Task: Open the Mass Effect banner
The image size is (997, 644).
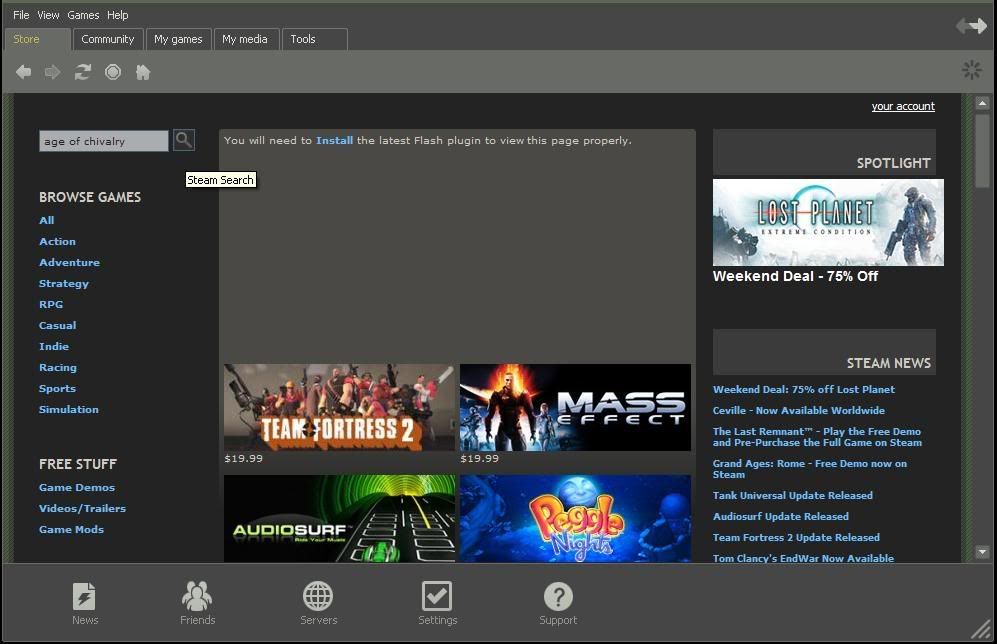Action: click(575, 408)
